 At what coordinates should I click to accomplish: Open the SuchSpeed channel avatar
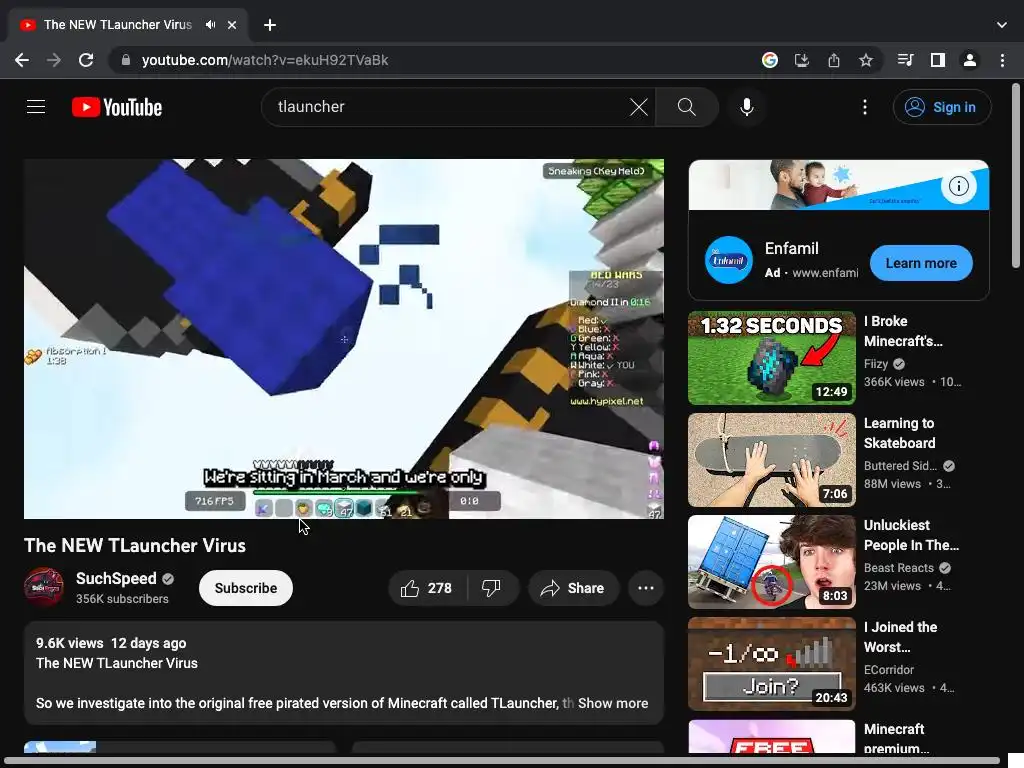(x=44, y=587)
